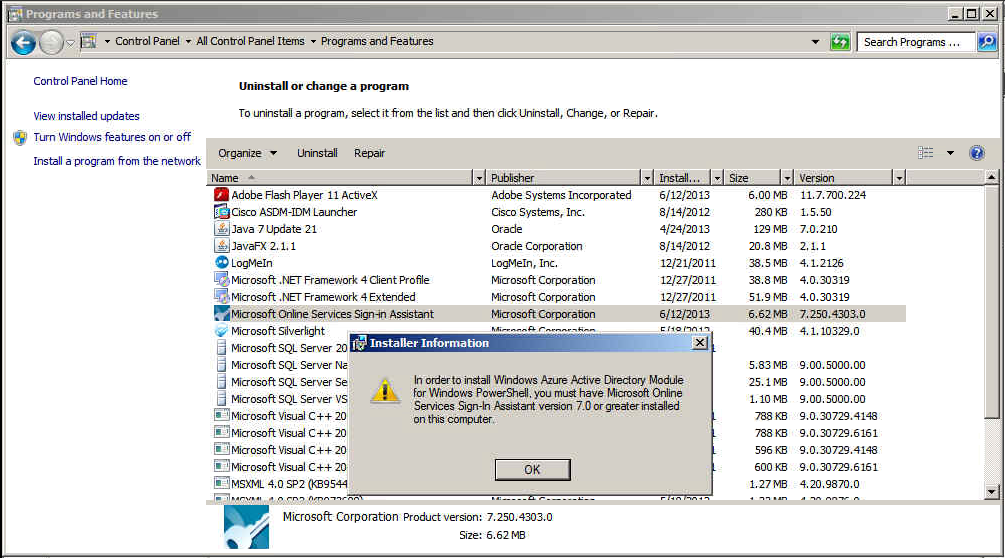This screenshot has width=1005, height=558.
Task: Click the JavaFX 2.1.1 icon
Action: [221, 246]
